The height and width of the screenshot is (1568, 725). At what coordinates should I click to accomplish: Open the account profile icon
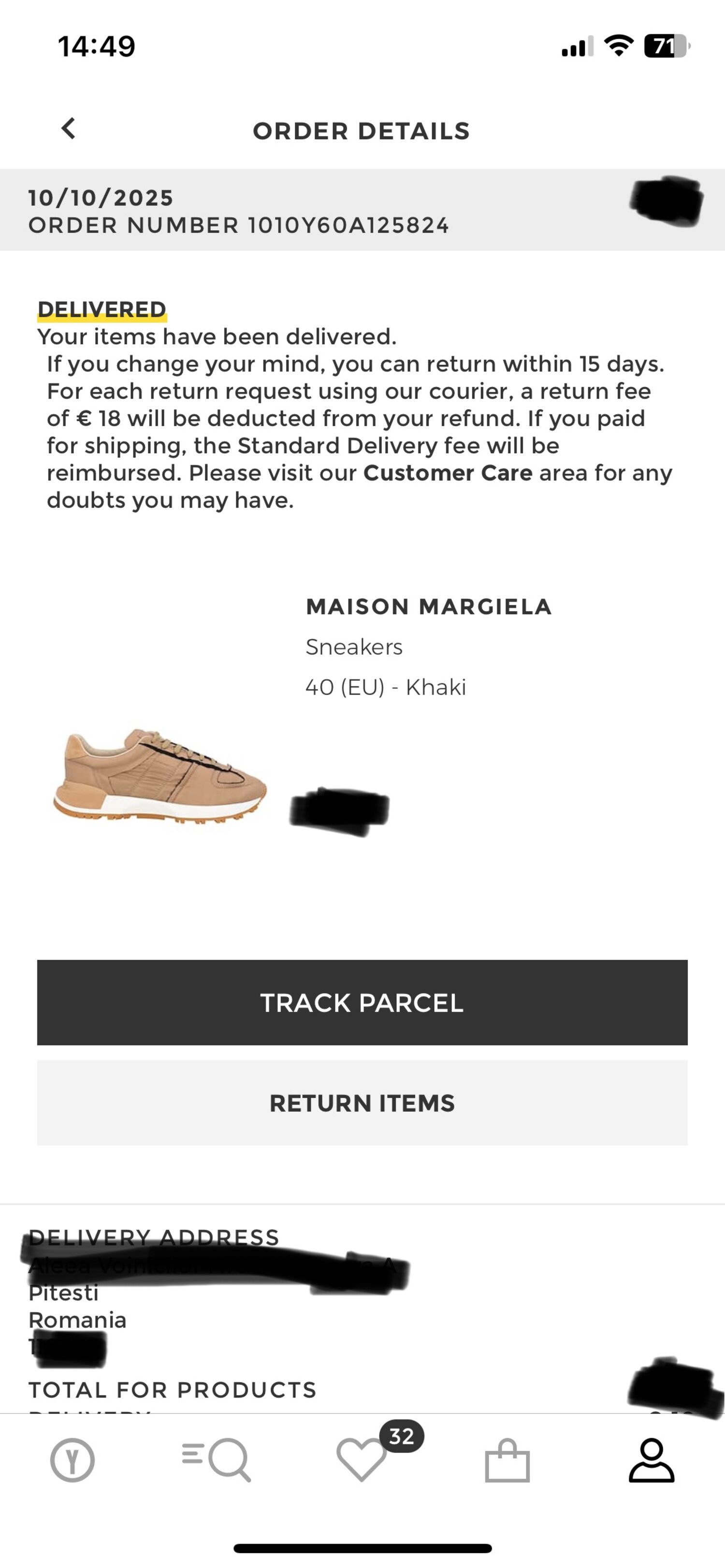[651, 1460]
